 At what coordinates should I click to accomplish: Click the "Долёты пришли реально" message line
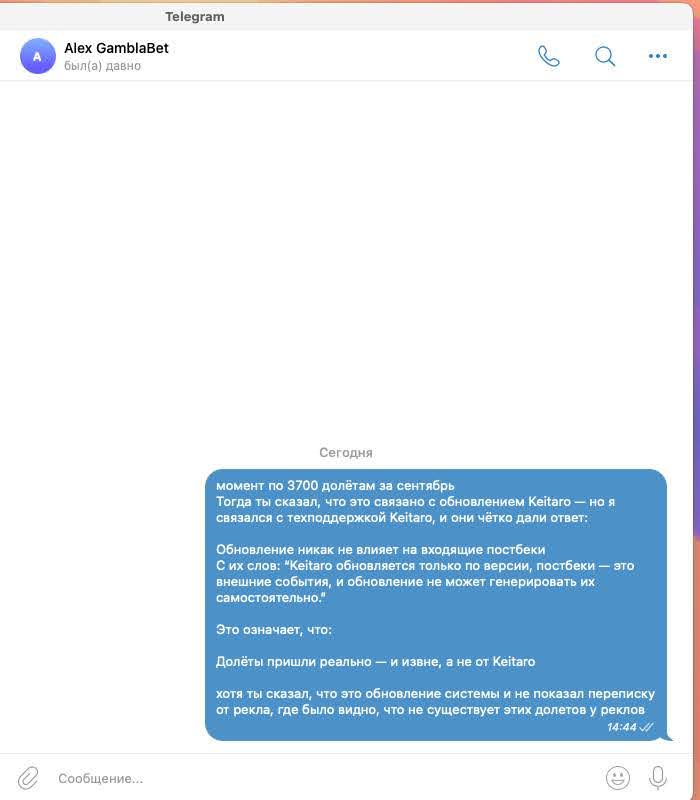click(x=293, y=662)
